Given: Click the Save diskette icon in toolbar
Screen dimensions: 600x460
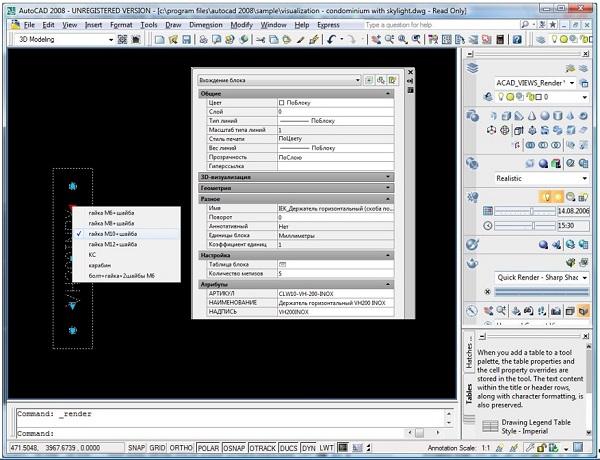Looking at the screenshot, I should [186, 39].
